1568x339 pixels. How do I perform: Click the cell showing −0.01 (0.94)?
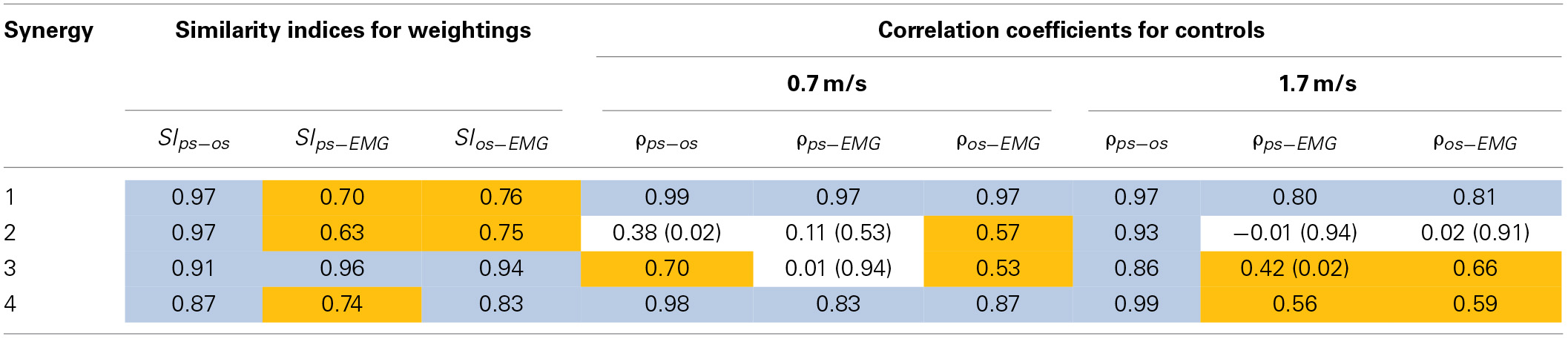tap(1295, 233)
